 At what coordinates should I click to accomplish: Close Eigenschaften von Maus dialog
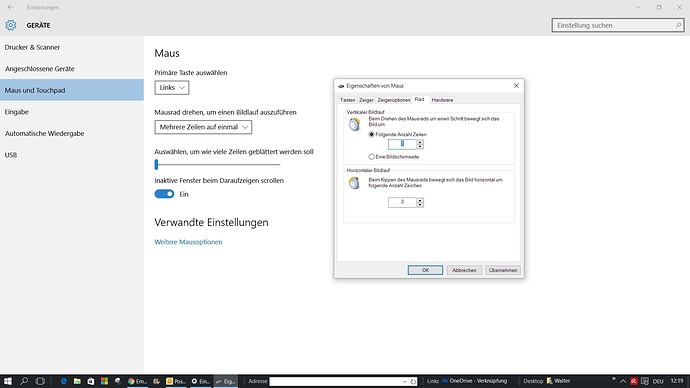[516, 85]
